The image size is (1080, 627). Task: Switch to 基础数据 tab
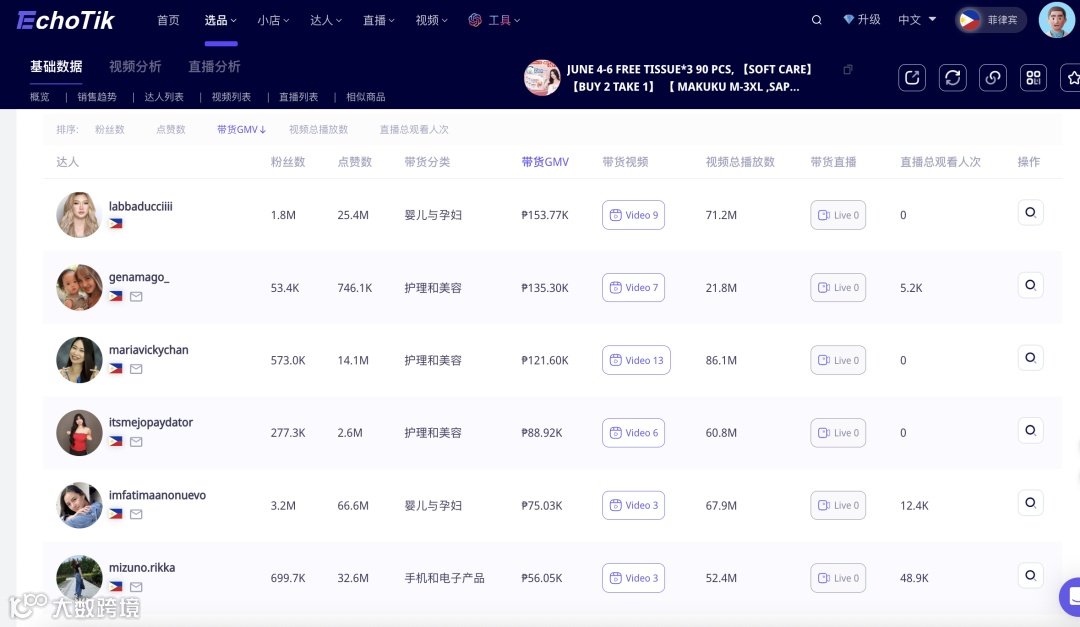(56, 66)
